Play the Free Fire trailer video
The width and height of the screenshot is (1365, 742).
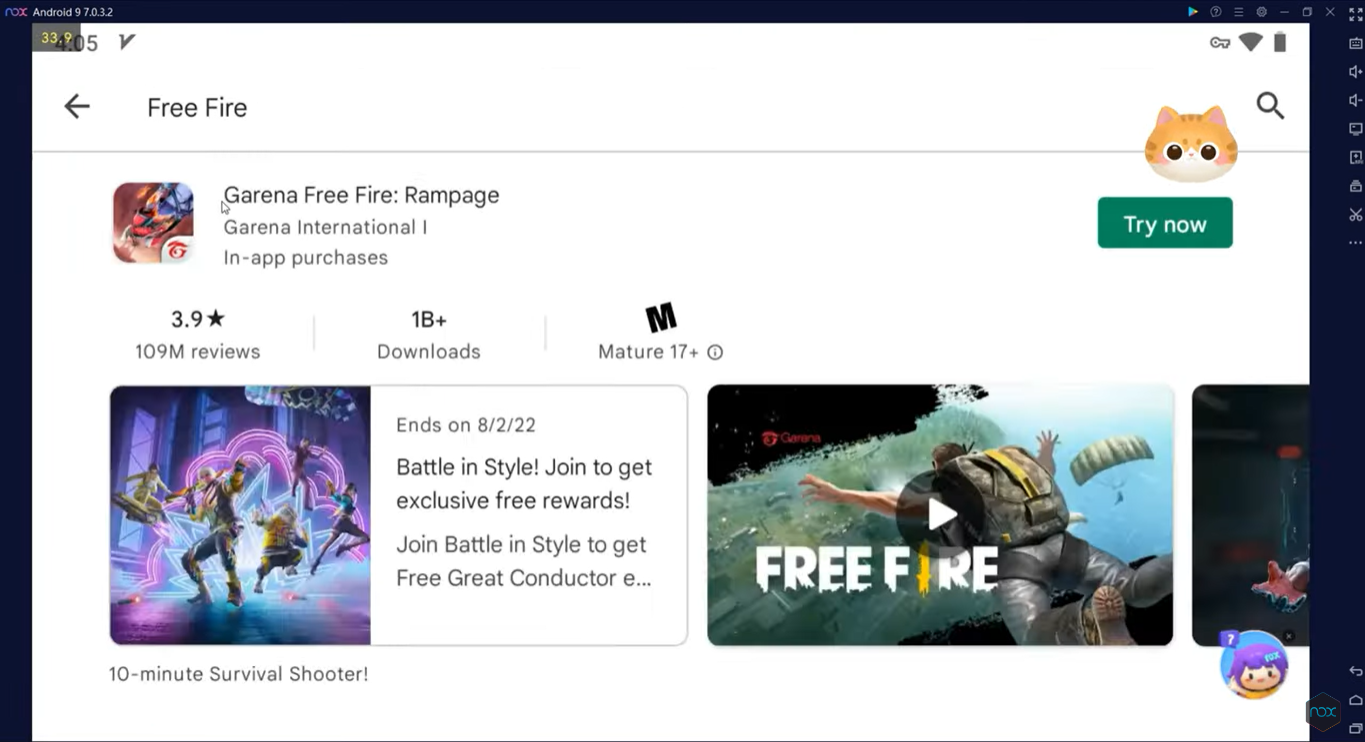tap(940, 515)
